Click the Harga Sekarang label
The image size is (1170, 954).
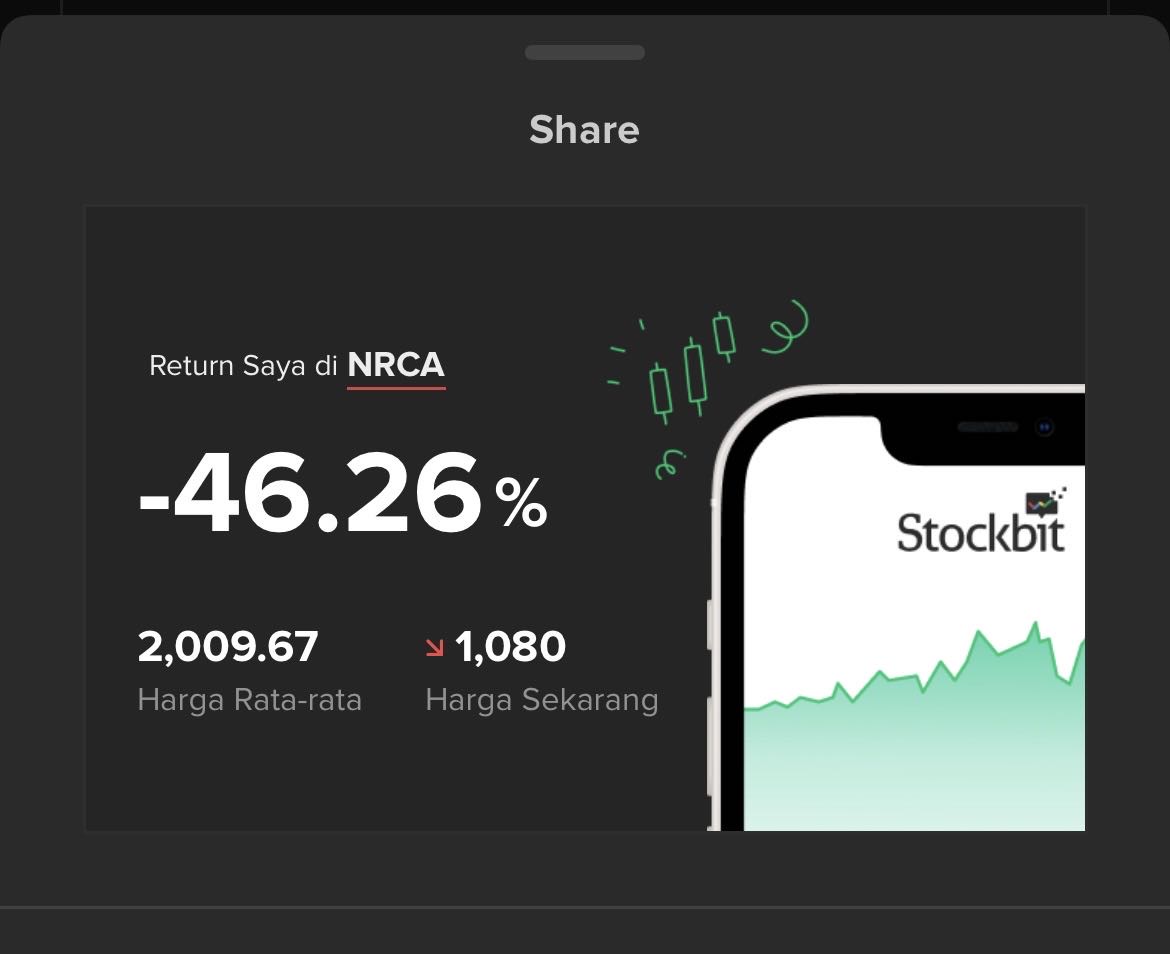[541, 700]
